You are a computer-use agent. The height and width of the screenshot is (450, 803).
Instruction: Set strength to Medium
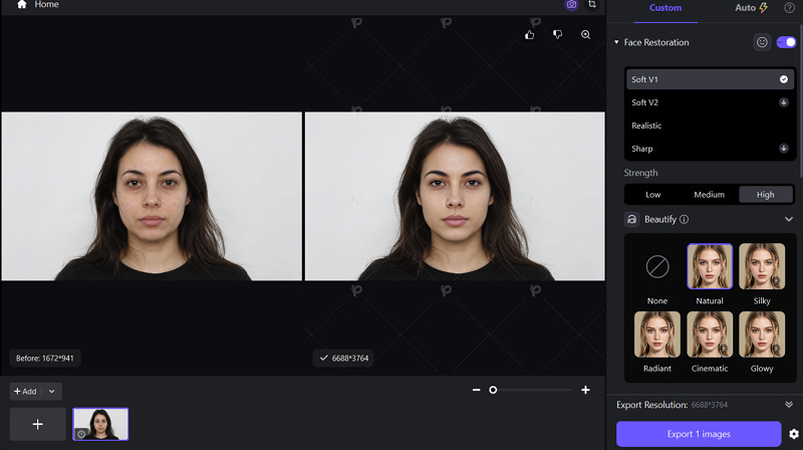709,195
